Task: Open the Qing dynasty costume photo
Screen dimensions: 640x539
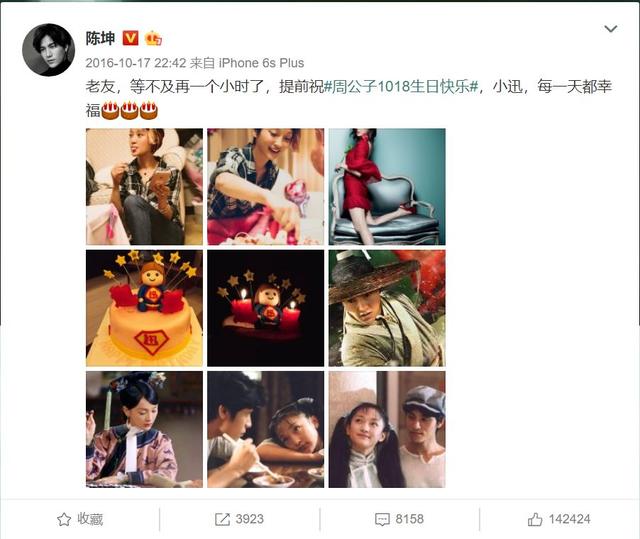Action: click(144, 429)
